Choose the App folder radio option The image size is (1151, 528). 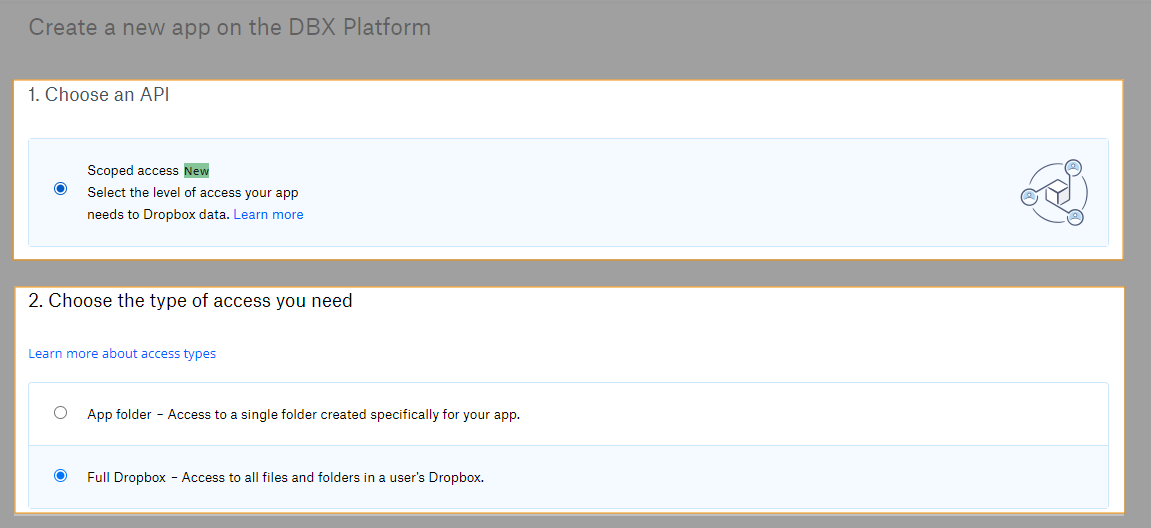(61, 412)
